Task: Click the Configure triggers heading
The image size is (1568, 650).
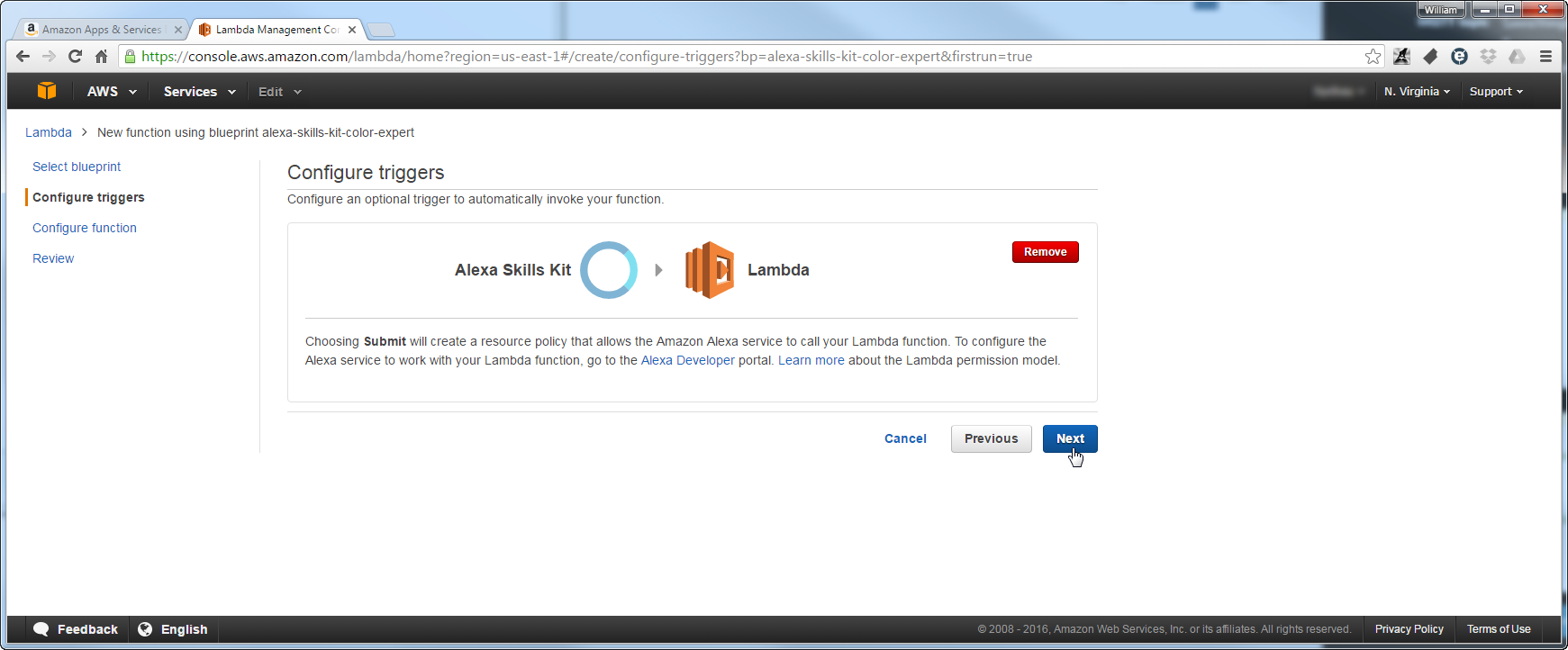Action: point(366,172)
